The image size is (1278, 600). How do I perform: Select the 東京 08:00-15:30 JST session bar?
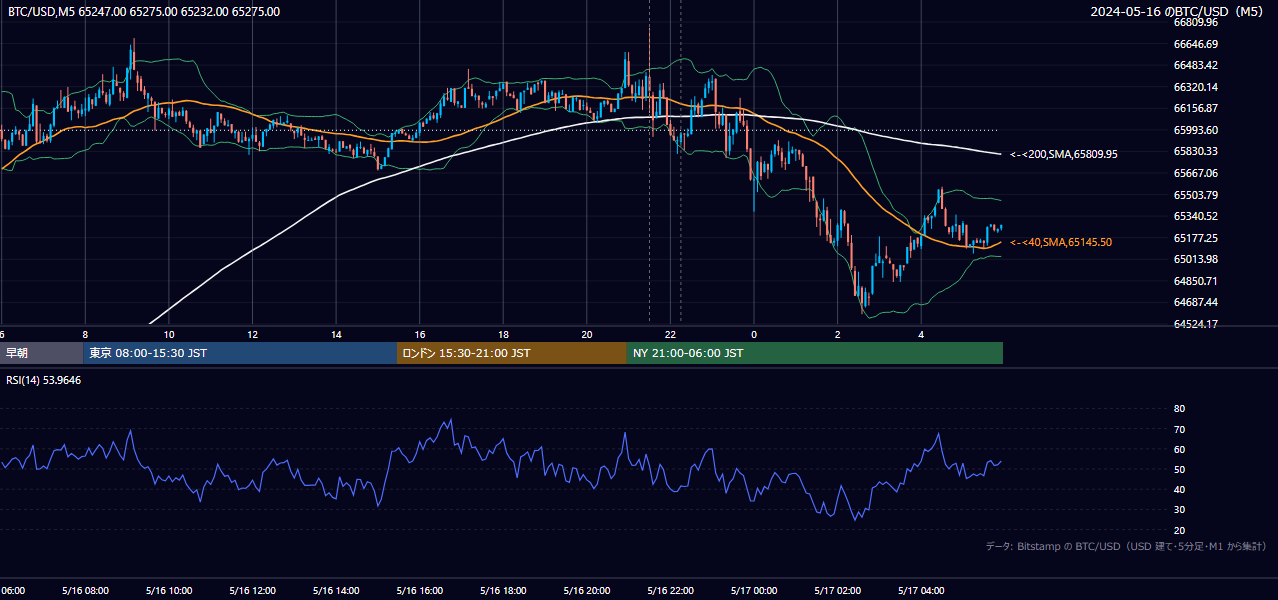[240, 353]
